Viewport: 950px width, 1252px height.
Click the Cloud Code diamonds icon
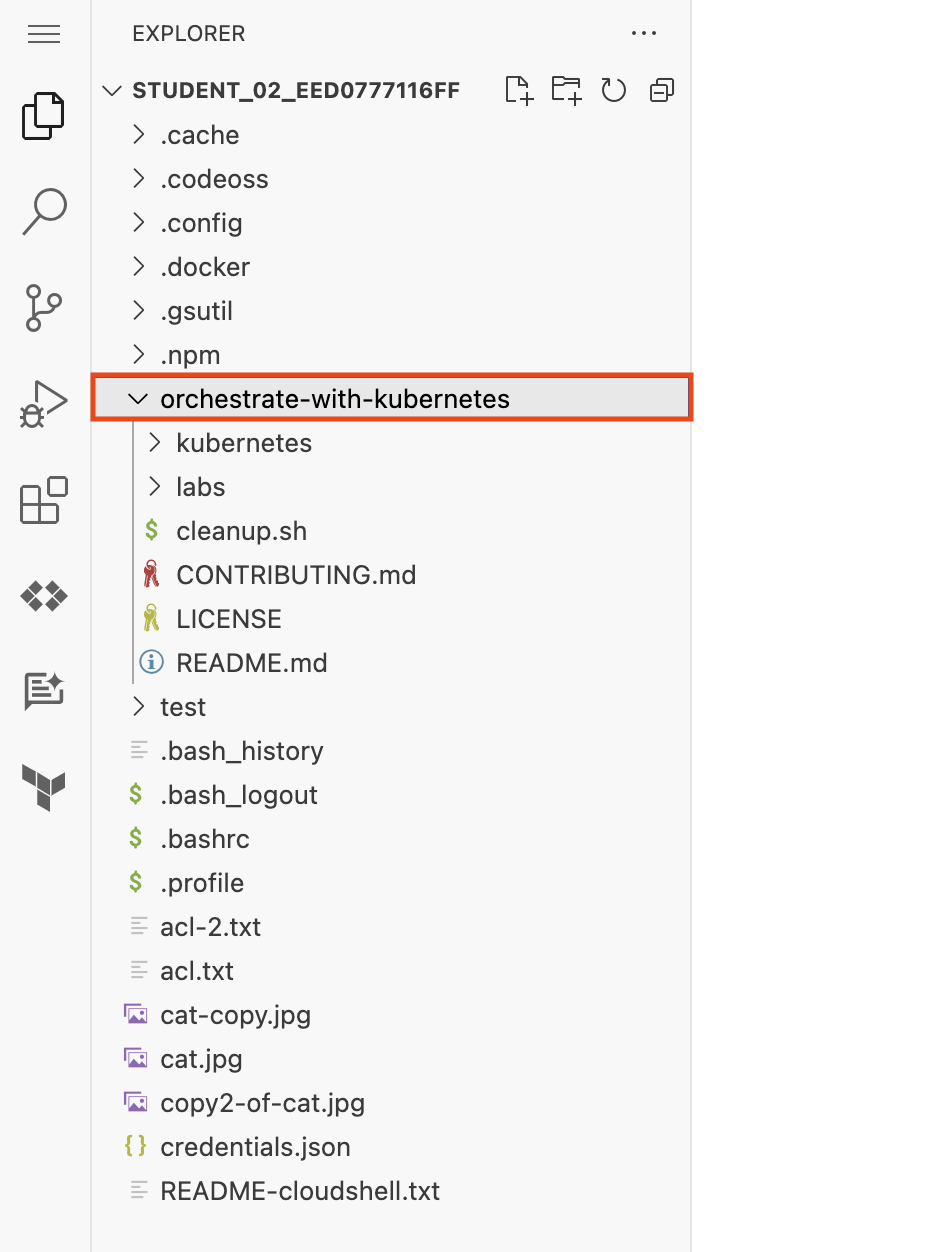[x=43, y=596]
